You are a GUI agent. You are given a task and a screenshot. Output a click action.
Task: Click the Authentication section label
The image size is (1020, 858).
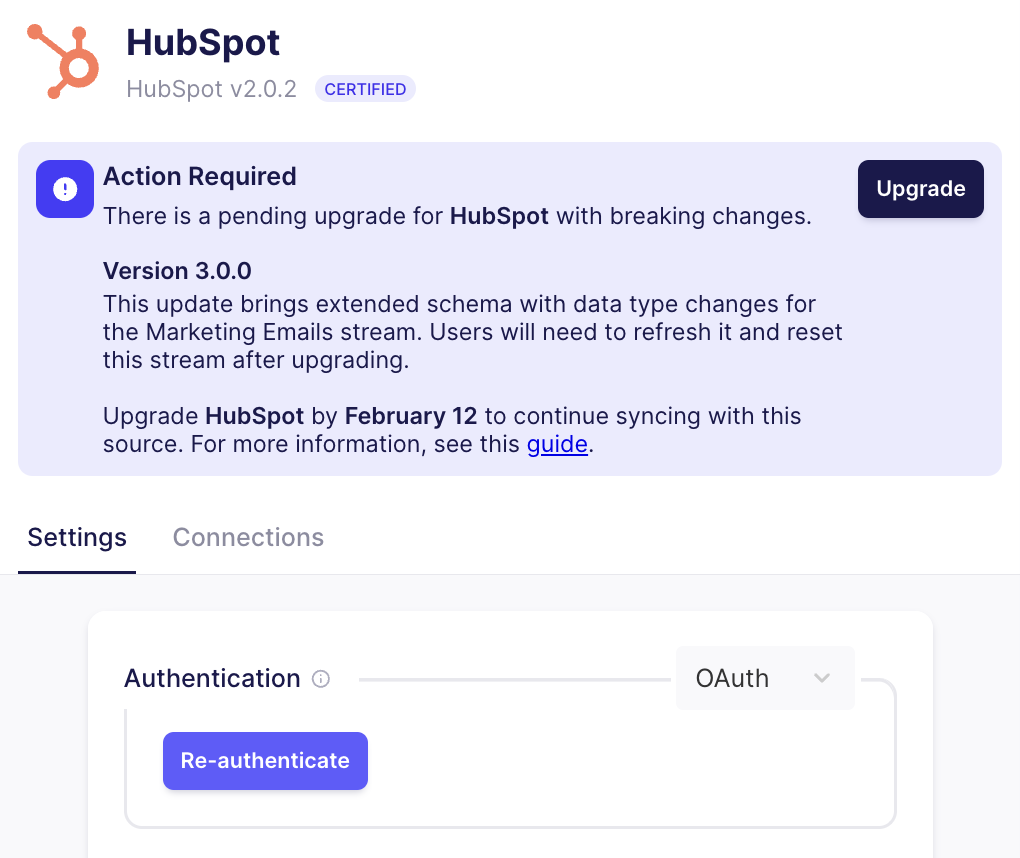[211, 679]
